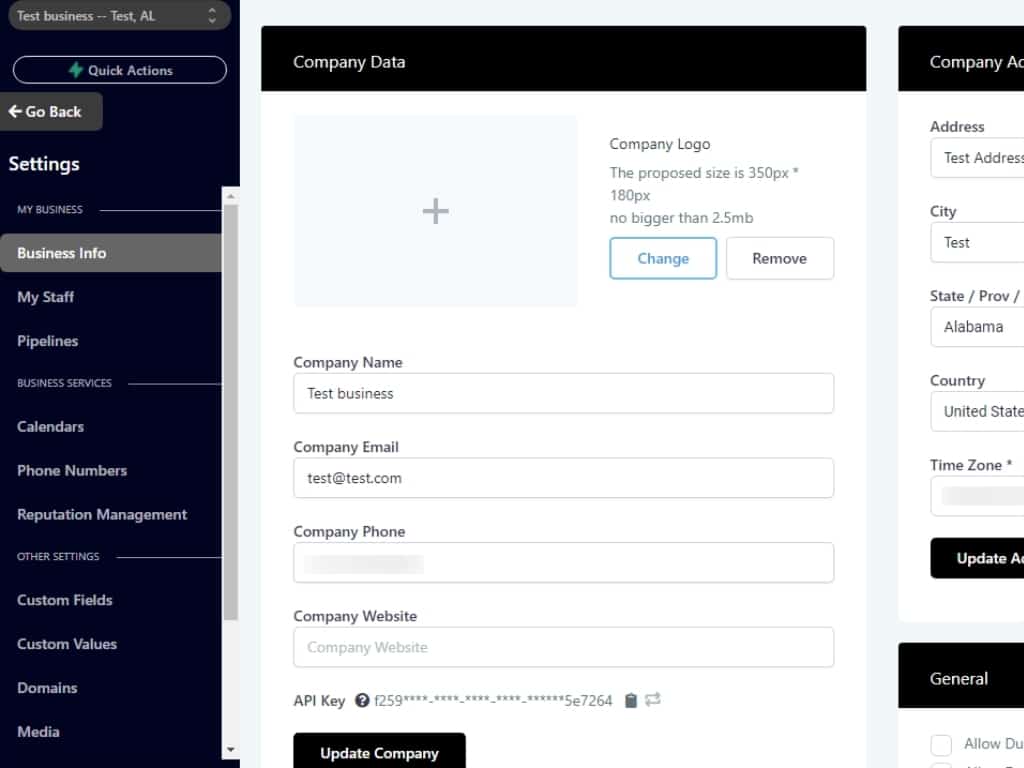This screenshot has width=1024, height=768.
Task: Click into the Company Website input field
Action: 563,647
